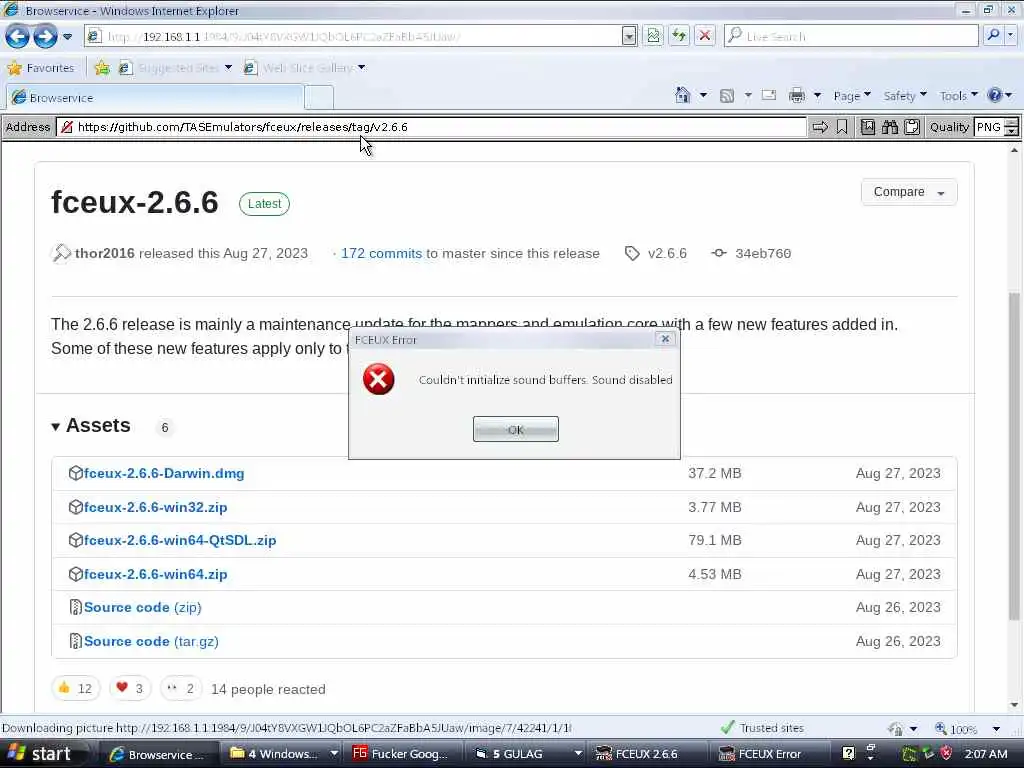Refresh the page with the refresh icon
1024x768 pixels.
tap(679, 36)
